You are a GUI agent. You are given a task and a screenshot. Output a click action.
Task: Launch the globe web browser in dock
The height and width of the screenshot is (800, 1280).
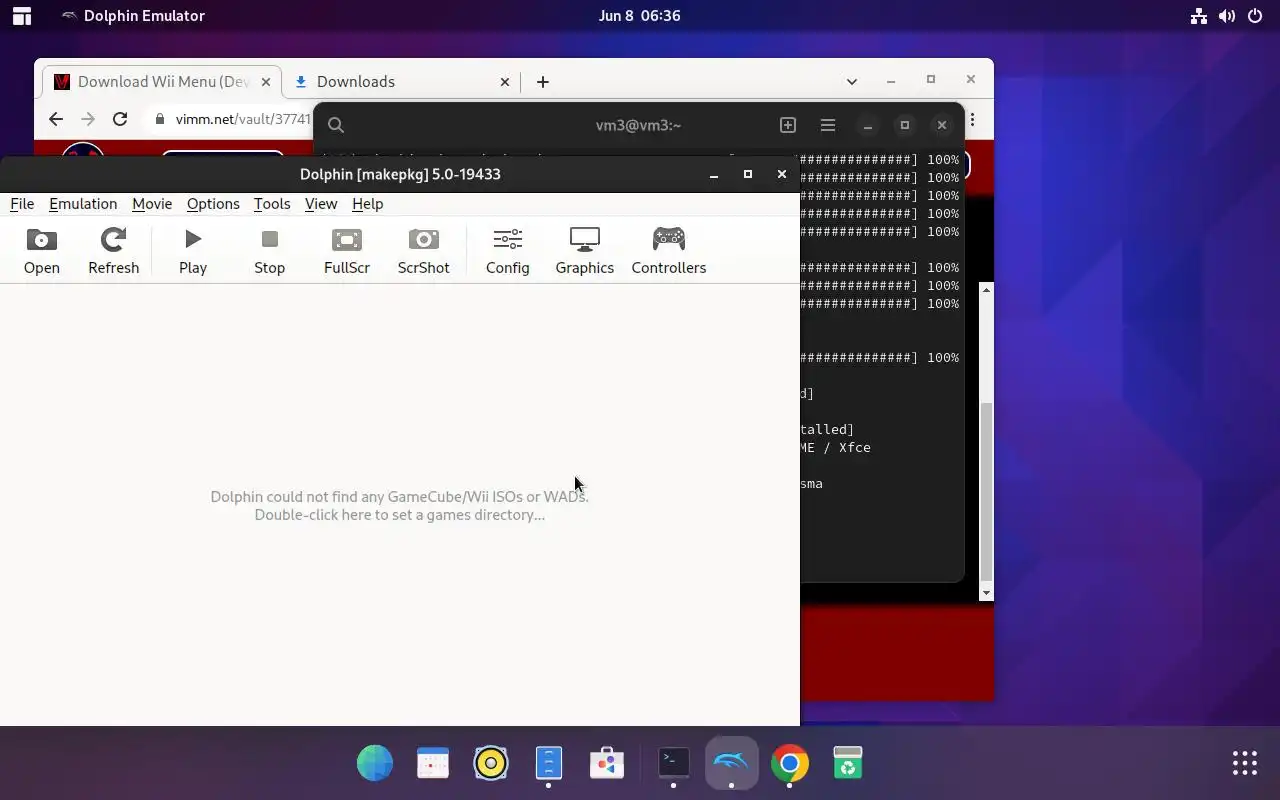pos(375,763)
